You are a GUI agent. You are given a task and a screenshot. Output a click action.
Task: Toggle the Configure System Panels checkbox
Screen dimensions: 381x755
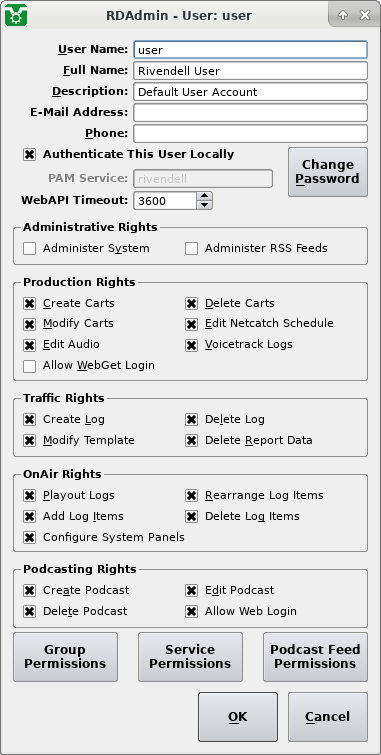[x=30, y=537]
